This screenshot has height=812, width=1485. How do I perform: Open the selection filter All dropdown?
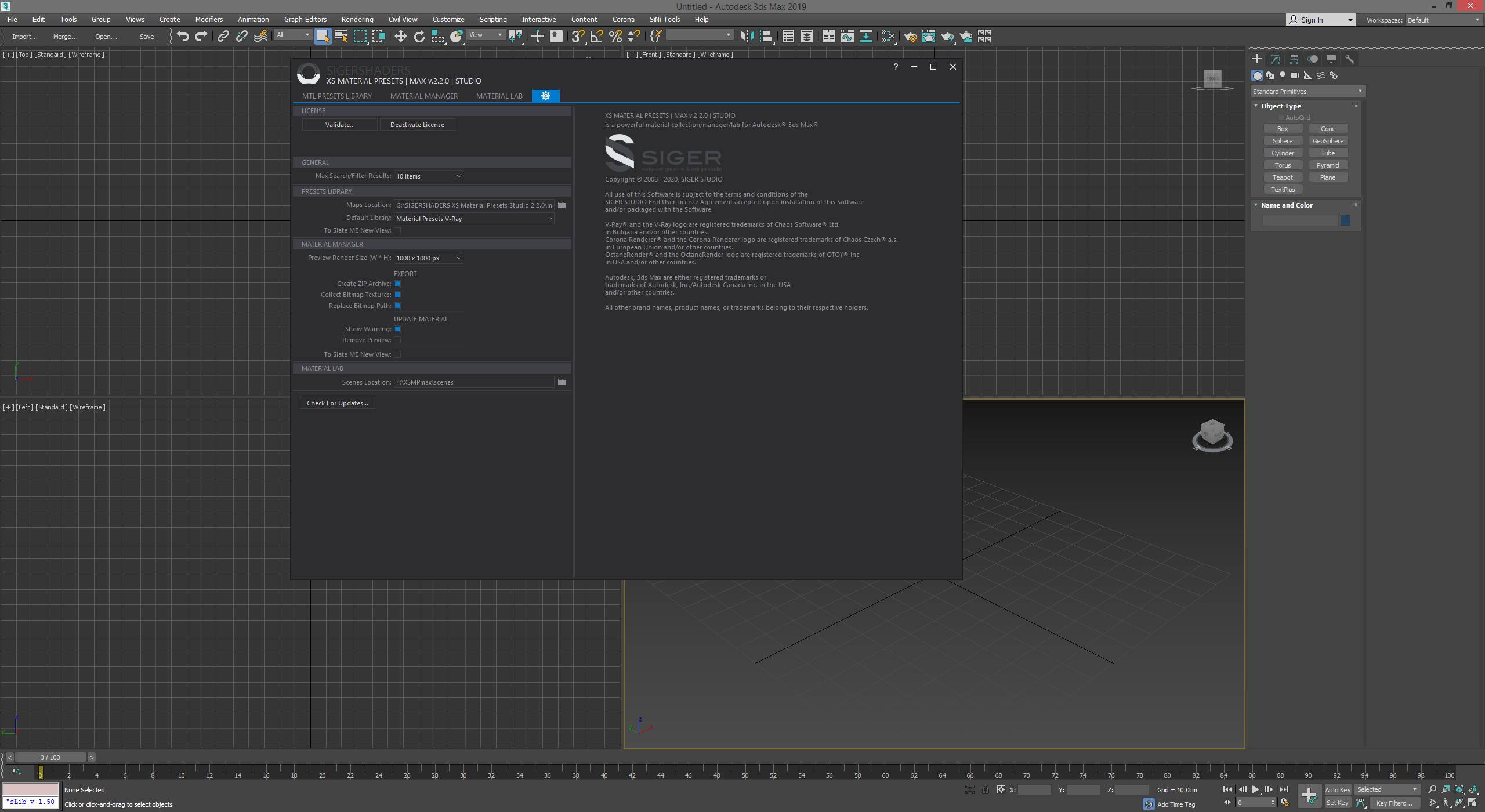point(293,35)
